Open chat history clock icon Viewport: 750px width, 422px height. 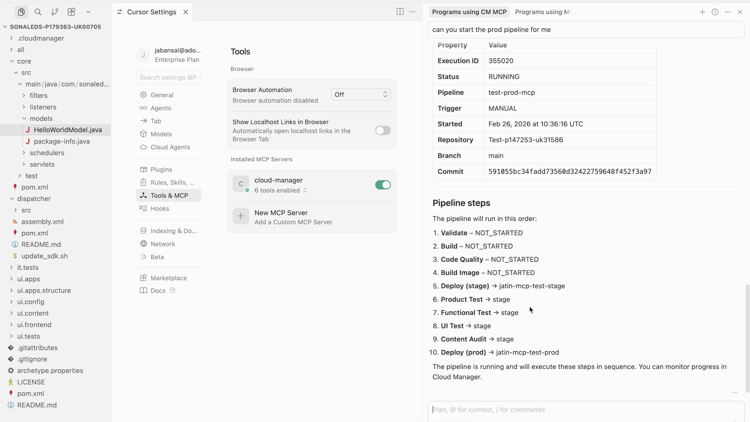[715, 12]
